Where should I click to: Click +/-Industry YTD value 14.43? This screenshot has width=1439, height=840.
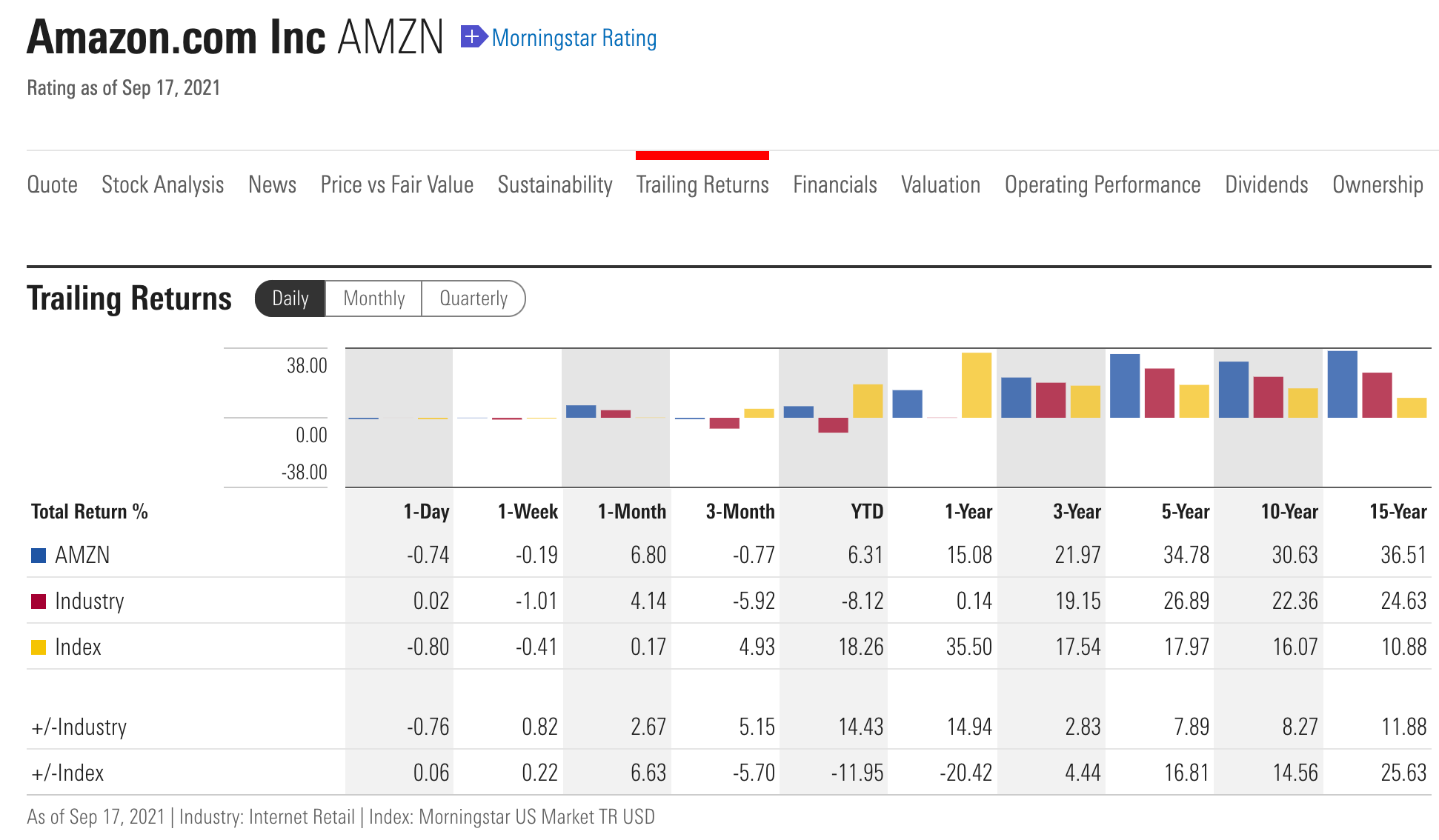(861, 727)
